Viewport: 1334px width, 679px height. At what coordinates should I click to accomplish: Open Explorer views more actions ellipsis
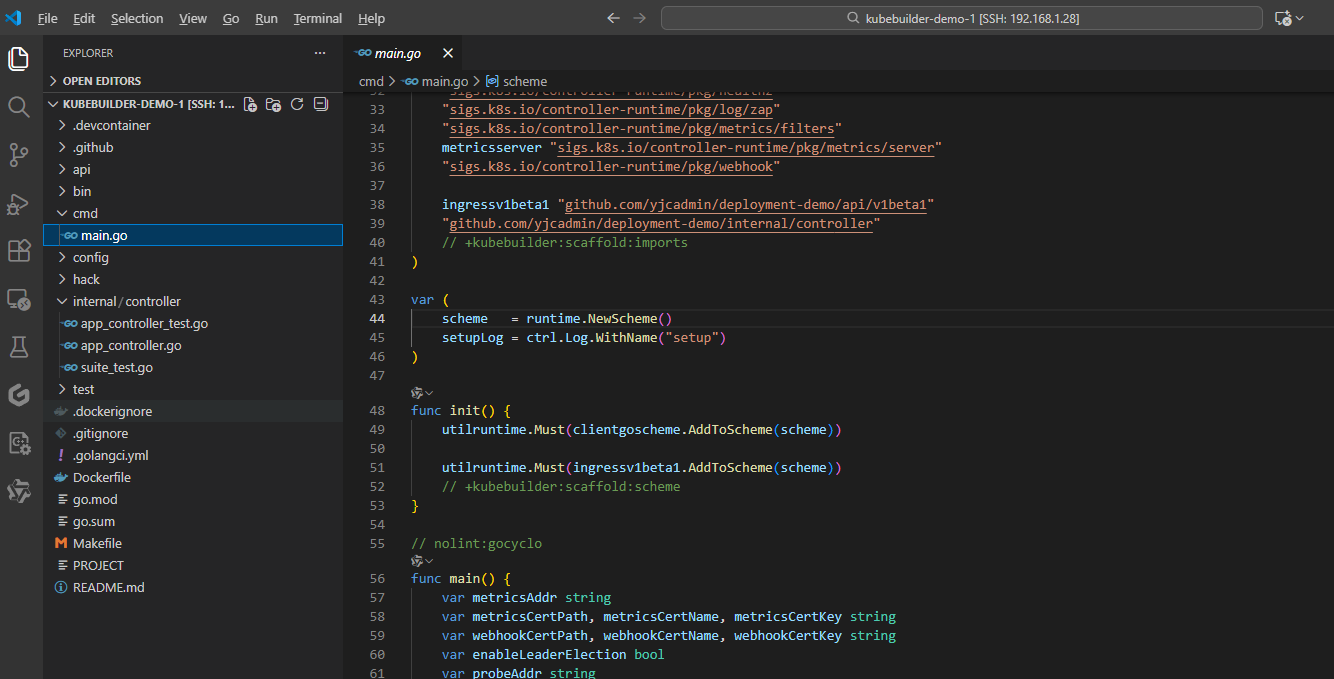click(x=320, y=53)
